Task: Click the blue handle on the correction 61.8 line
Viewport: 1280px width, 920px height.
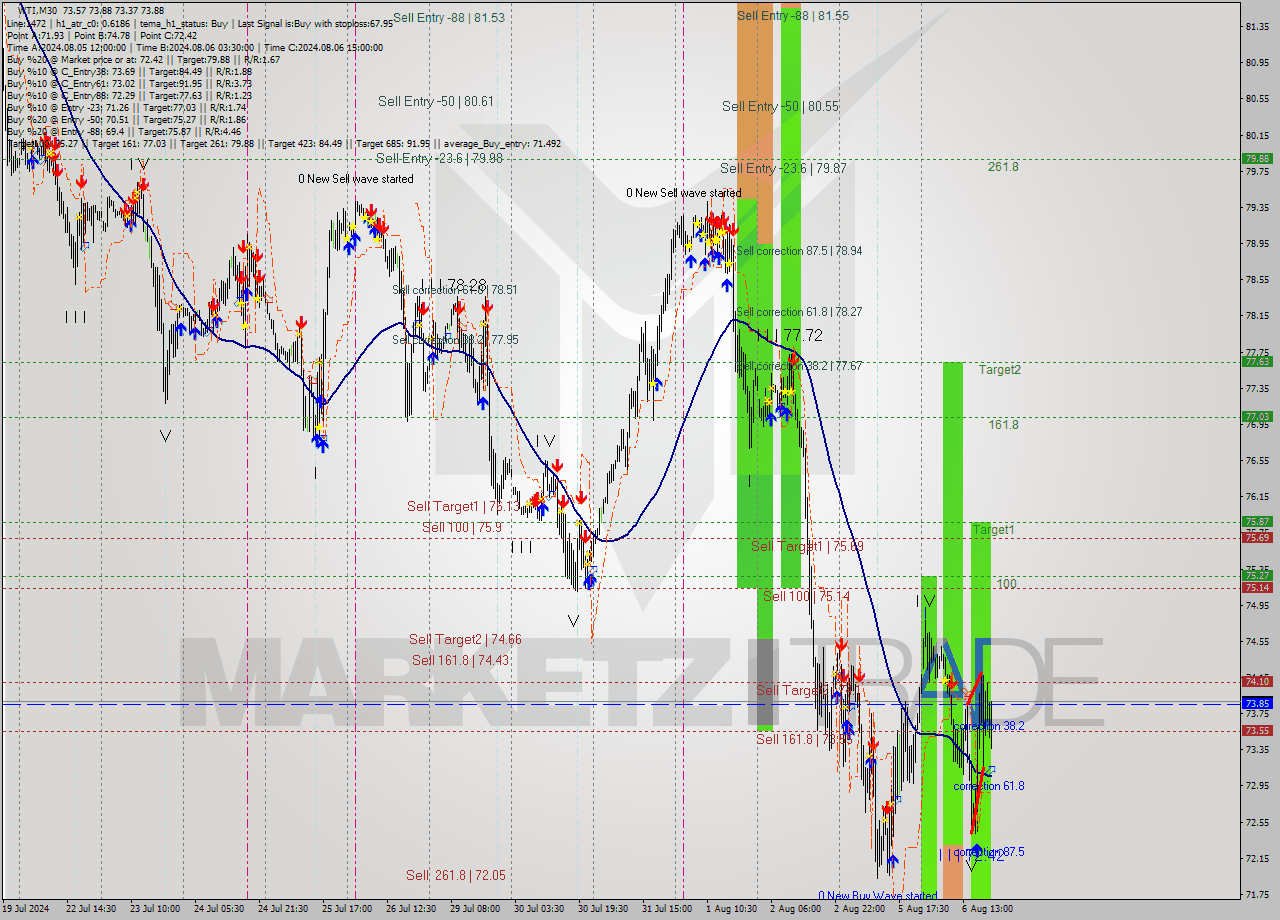Action: (991, 769)
